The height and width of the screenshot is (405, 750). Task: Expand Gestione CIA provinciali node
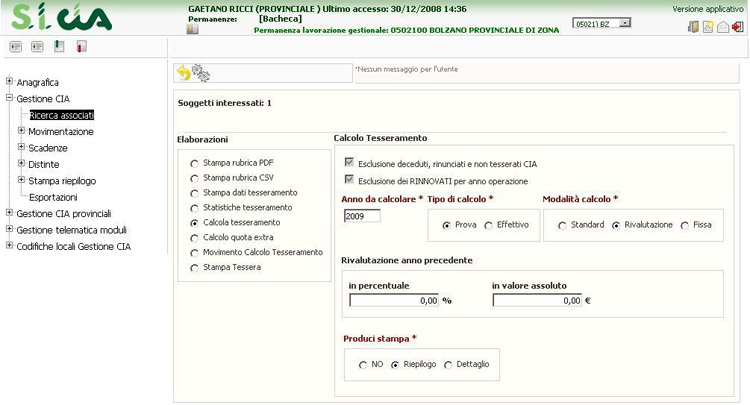click(x=9, y=213)
